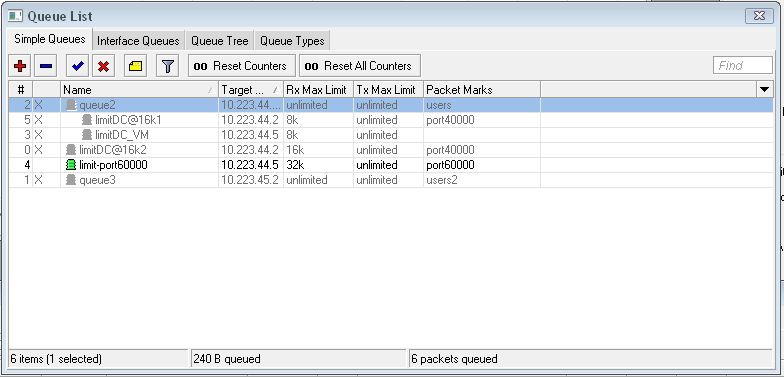Click limitDC_VM row's queue icon
Image resolution: width=784 pixels, height=377 pixels.
tap(88, 135)
